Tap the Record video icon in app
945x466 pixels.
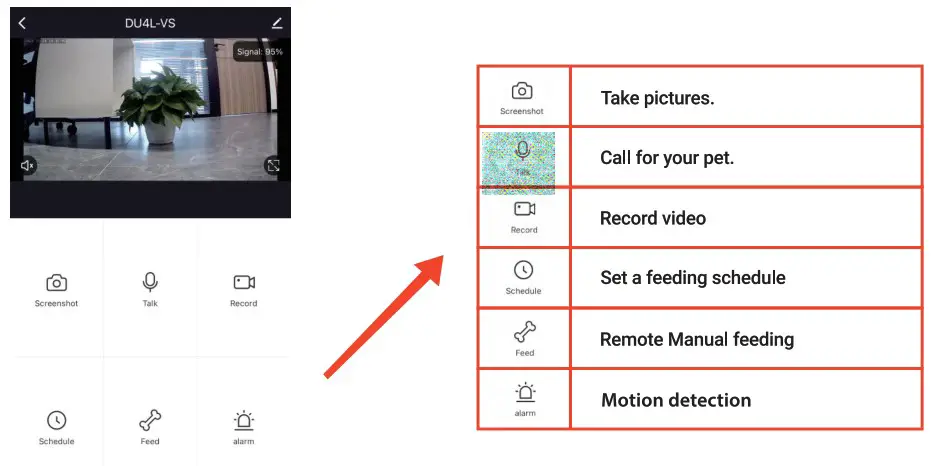pos(244,283)
